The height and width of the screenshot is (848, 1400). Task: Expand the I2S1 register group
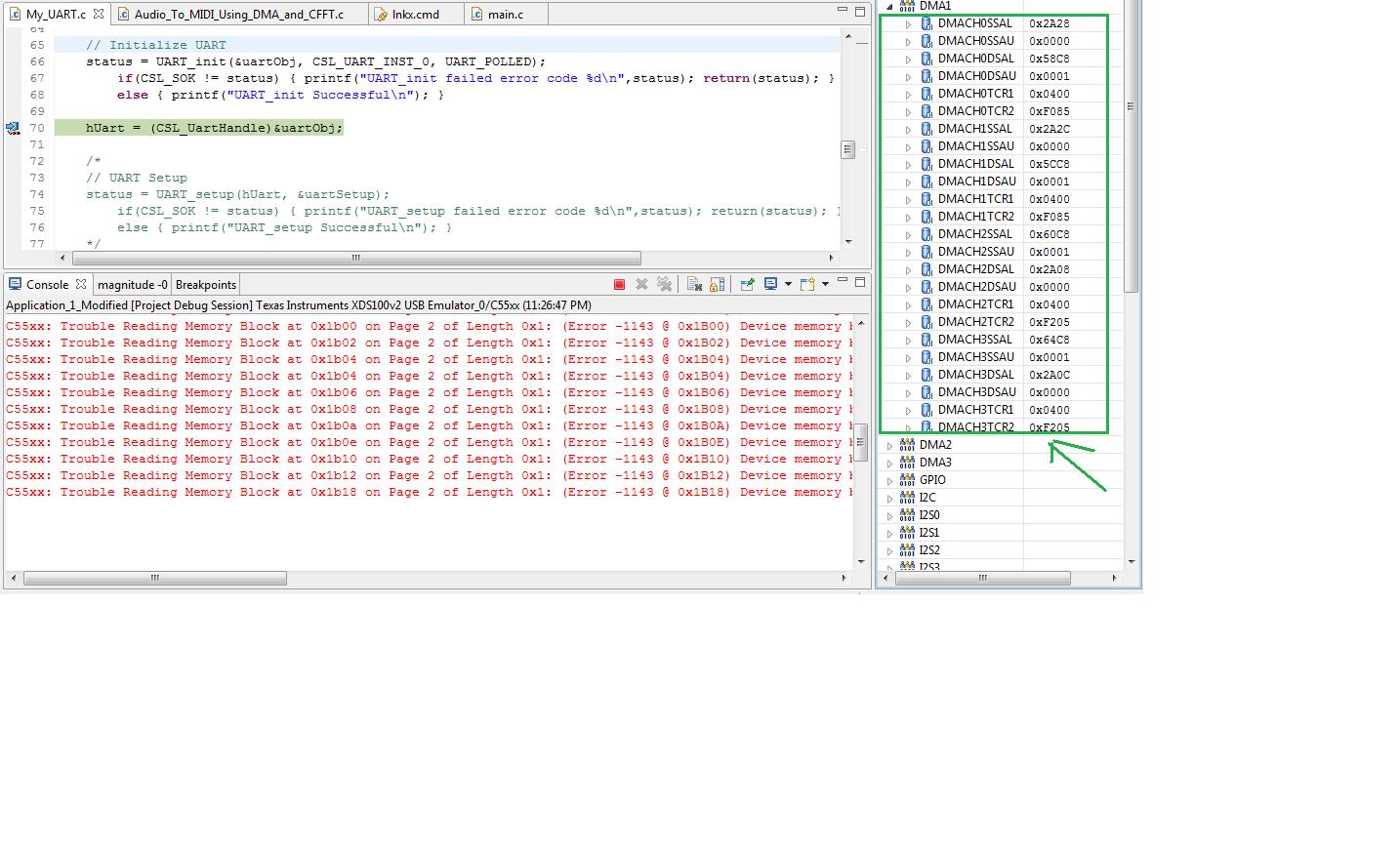pos(889,533)
